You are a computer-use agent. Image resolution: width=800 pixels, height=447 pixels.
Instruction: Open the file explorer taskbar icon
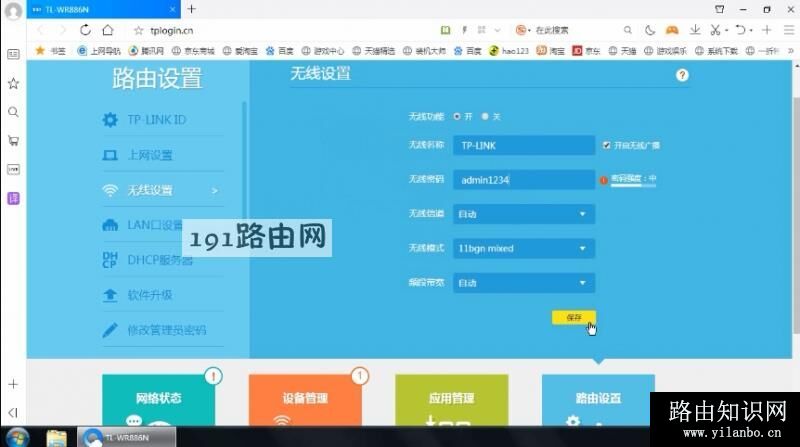[x=57, y=438]
